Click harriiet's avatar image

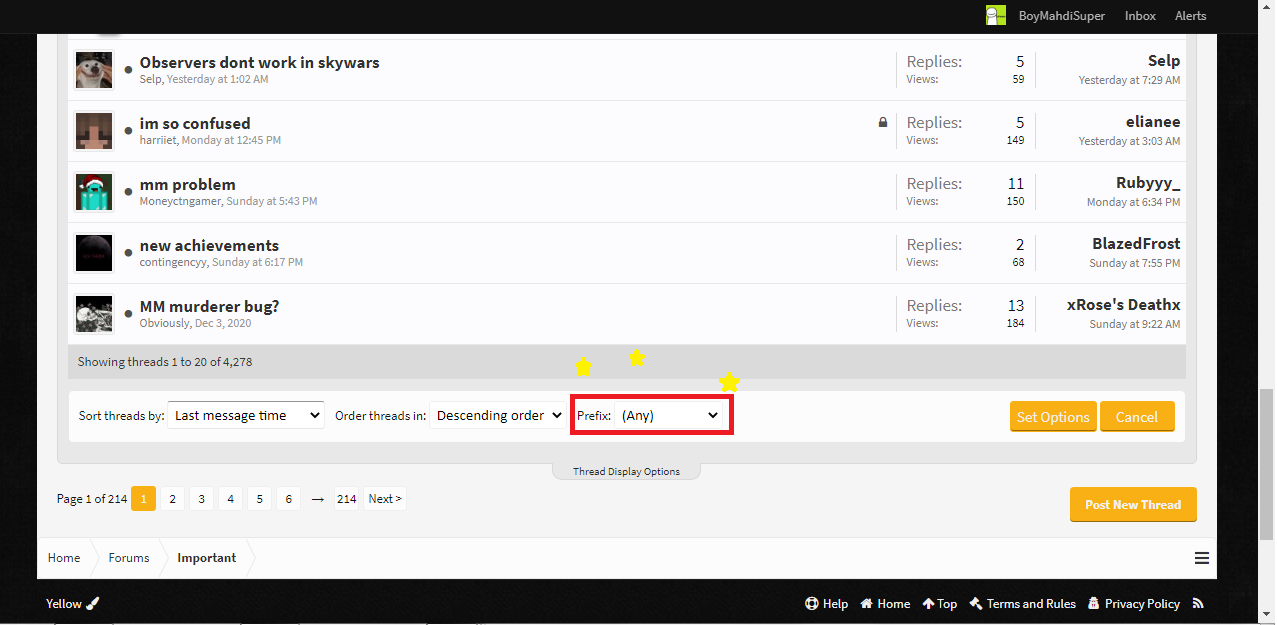coord(94,131)
